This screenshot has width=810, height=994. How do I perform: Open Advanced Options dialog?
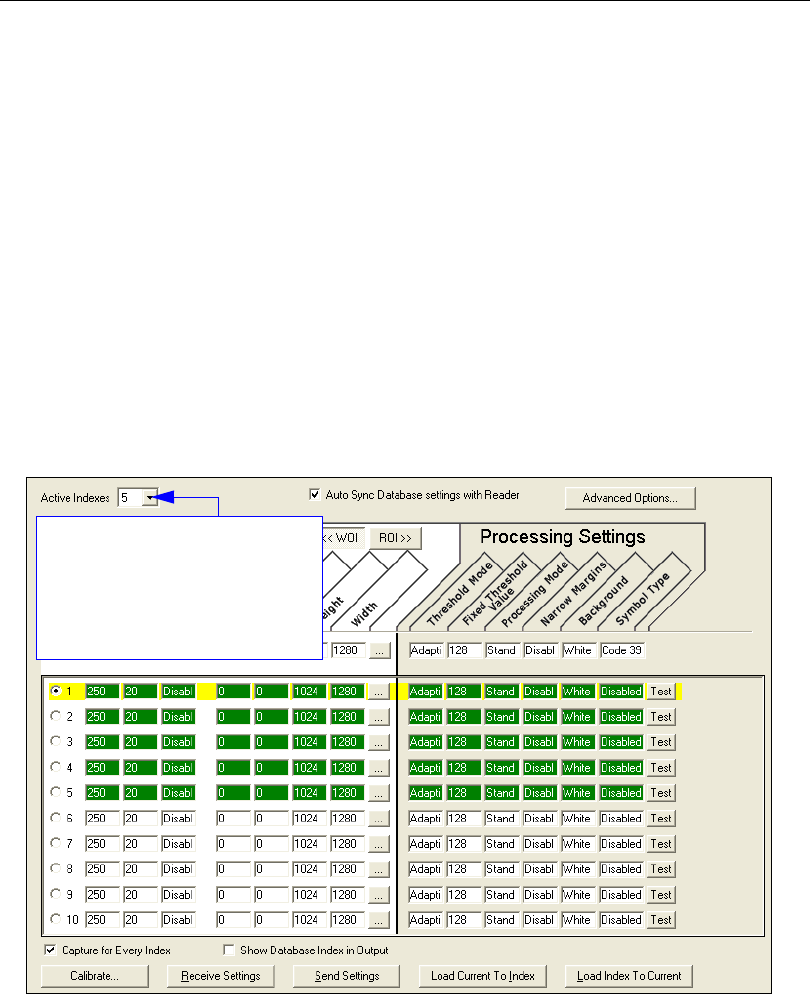point(630,498)
